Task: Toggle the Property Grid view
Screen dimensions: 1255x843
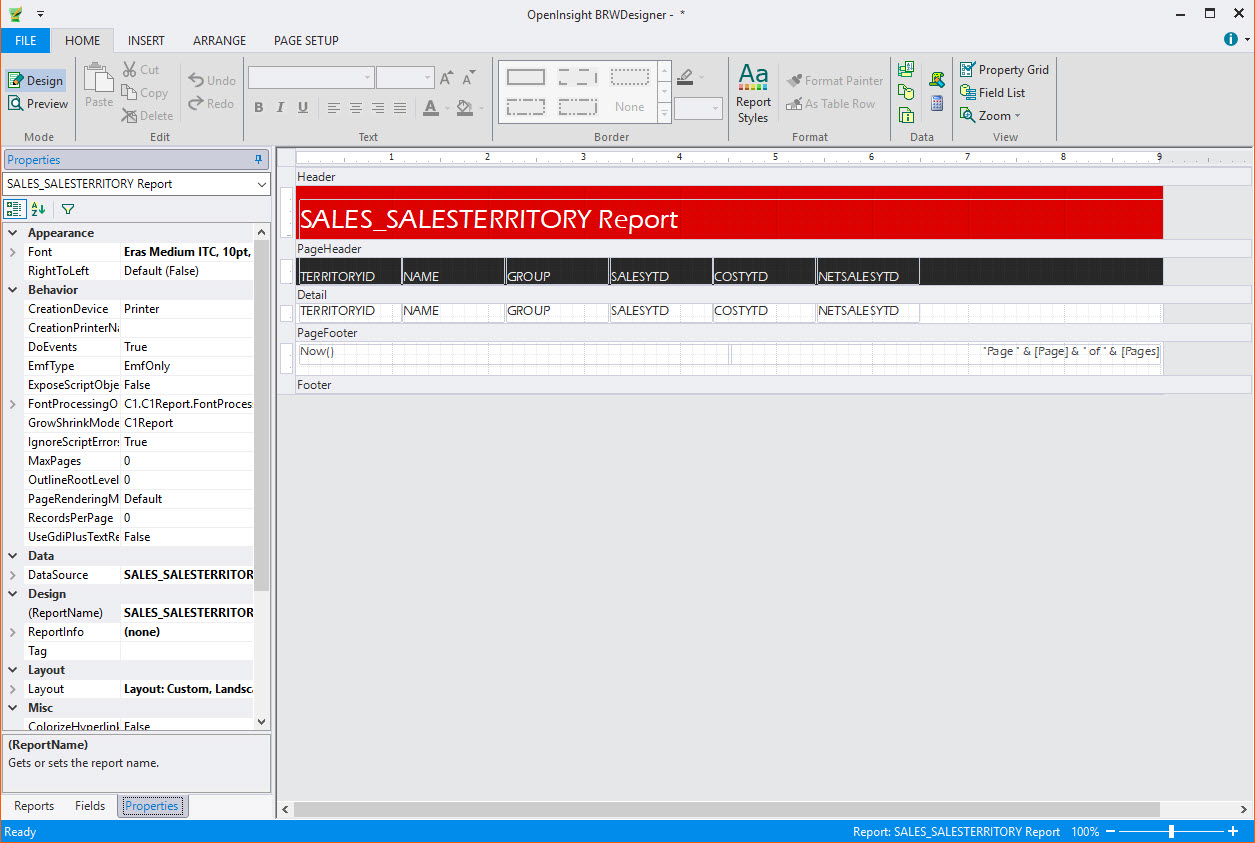Action: 1004,70
